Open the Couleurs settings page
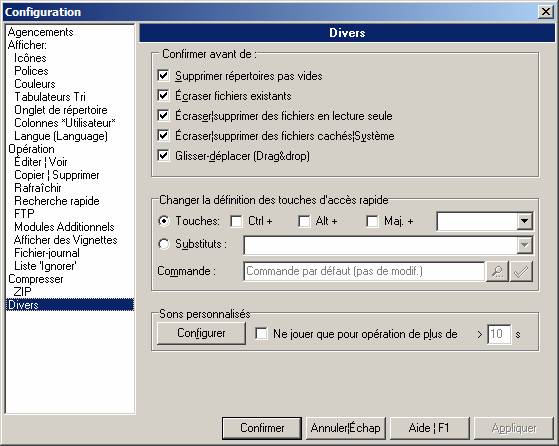Viewport: 559px width, 446px height. click(35, 84)
